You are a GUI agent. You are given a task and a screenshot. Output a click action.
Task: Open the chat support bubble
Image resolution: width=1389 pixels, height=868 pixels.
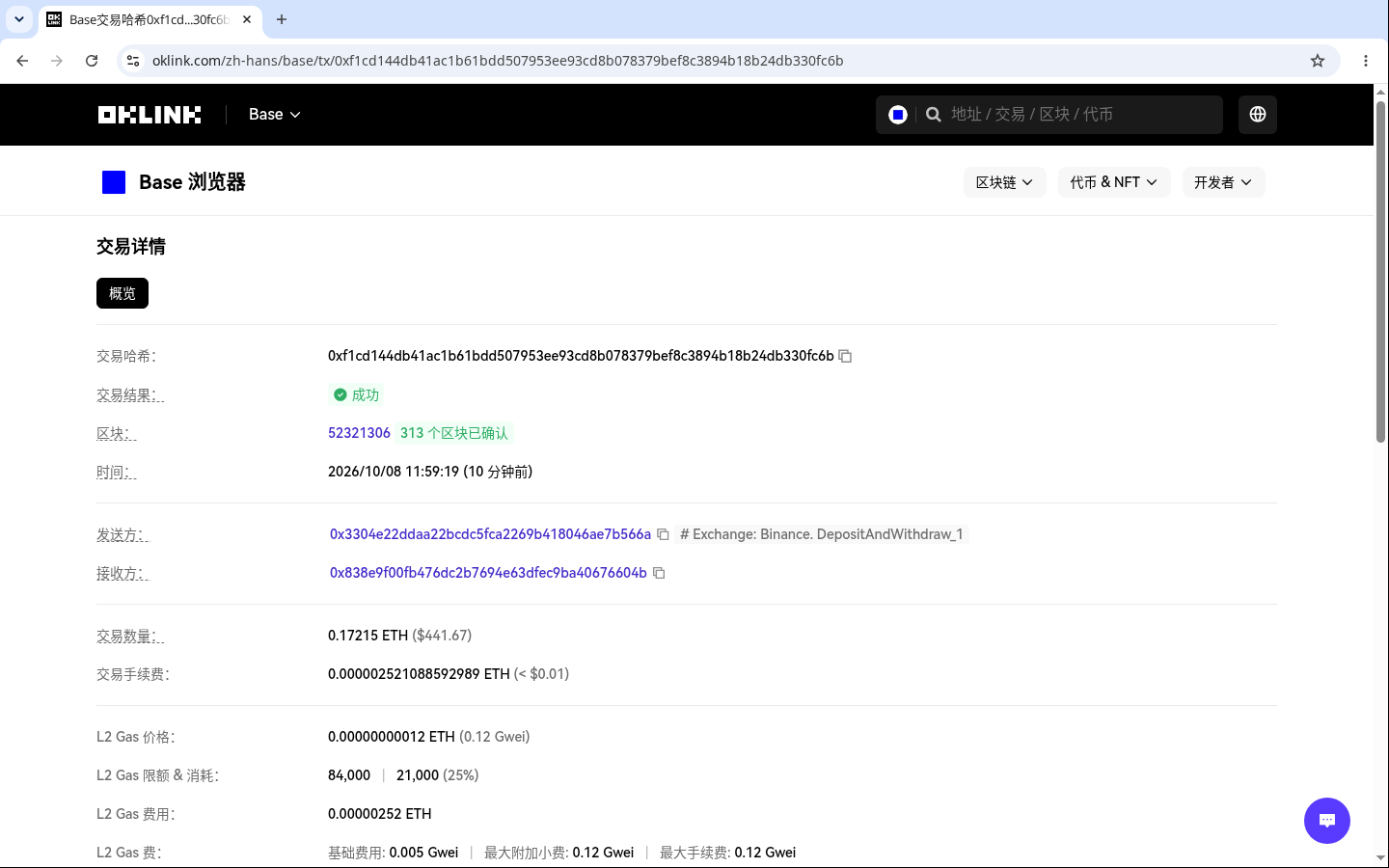pyautogui.click(x=1327, y=821)
